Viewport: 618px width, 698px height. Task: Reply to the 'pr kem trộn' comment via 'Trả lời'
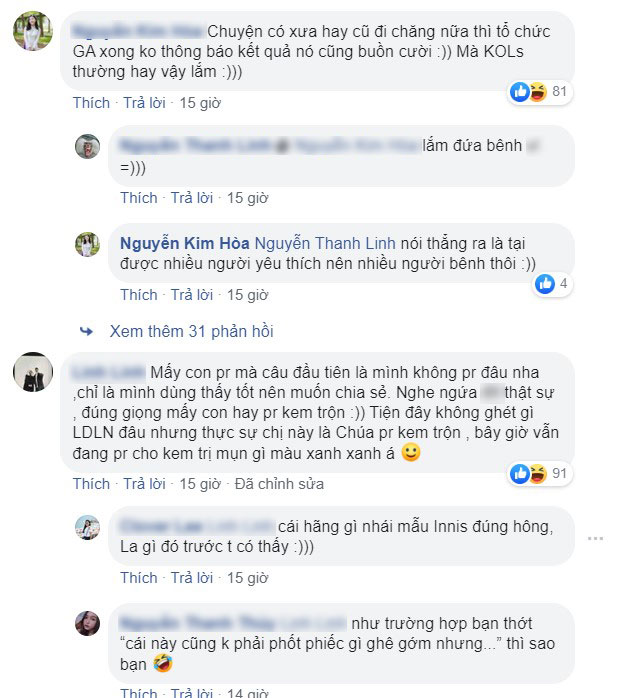pos(144,484)
